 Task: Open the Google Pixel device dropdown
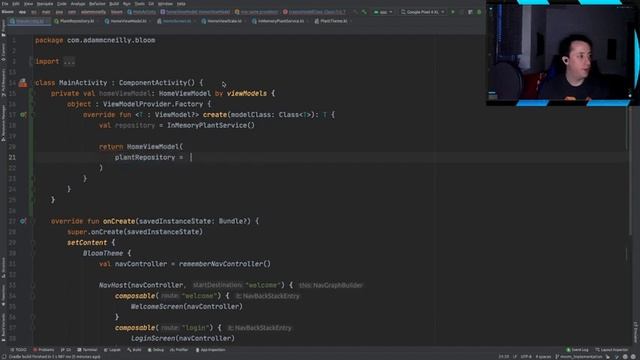[x=422, y=12]
